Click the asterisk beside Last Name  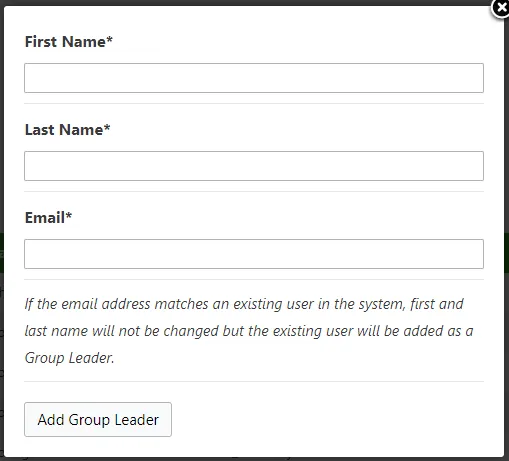[107, 128]
